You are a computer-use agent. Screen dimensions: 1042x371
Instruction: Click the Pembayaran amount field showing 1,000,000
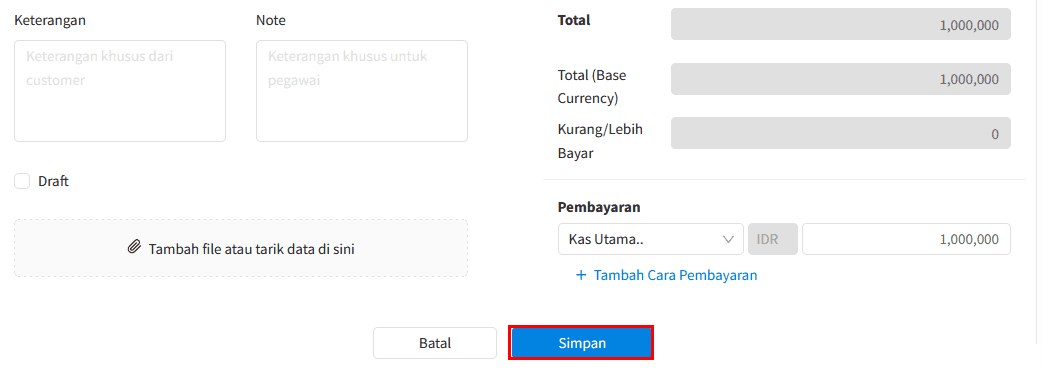click(906, 239)
